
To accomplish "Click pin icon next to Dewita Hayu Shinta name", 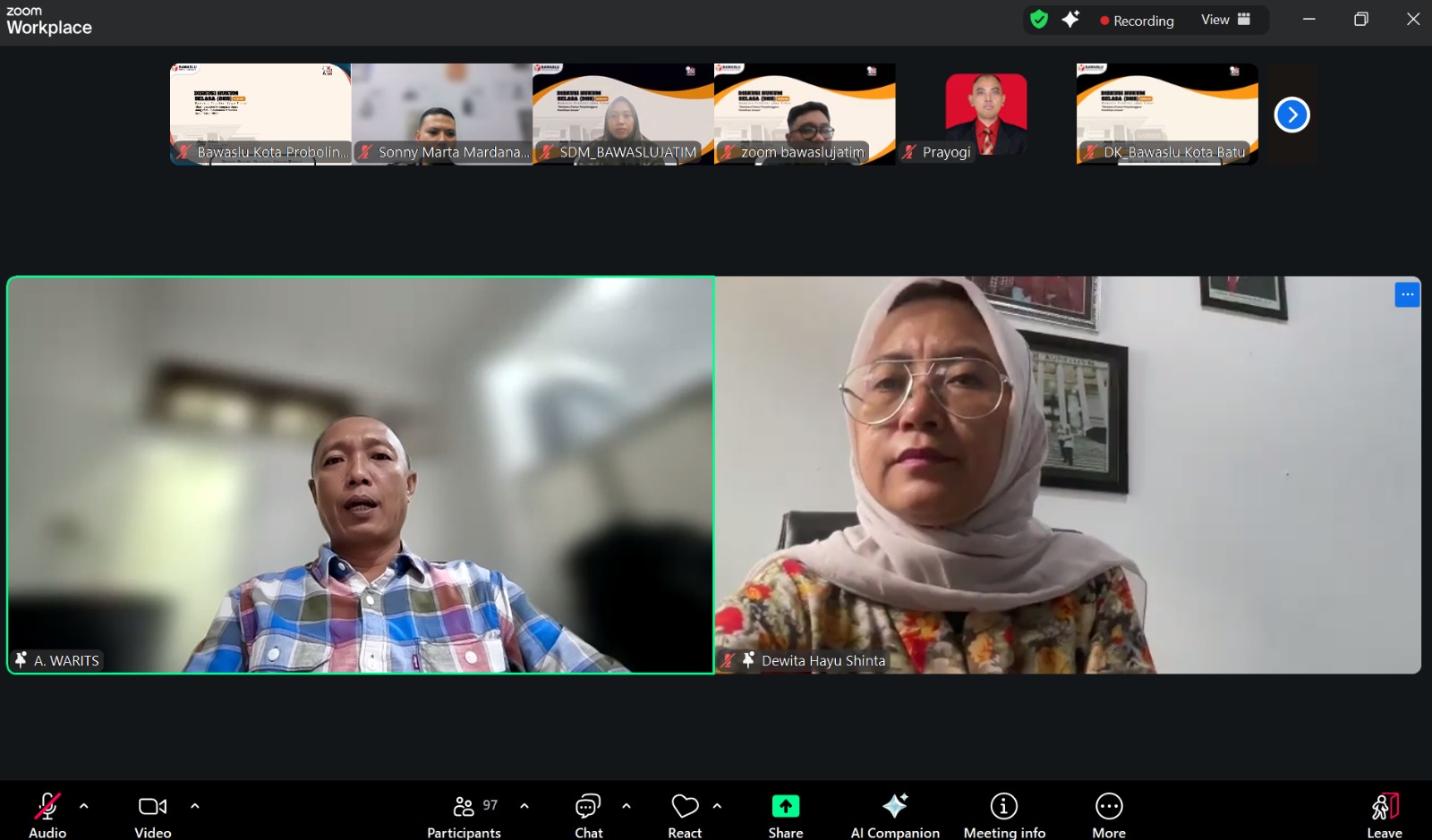I will coord(748,660).
